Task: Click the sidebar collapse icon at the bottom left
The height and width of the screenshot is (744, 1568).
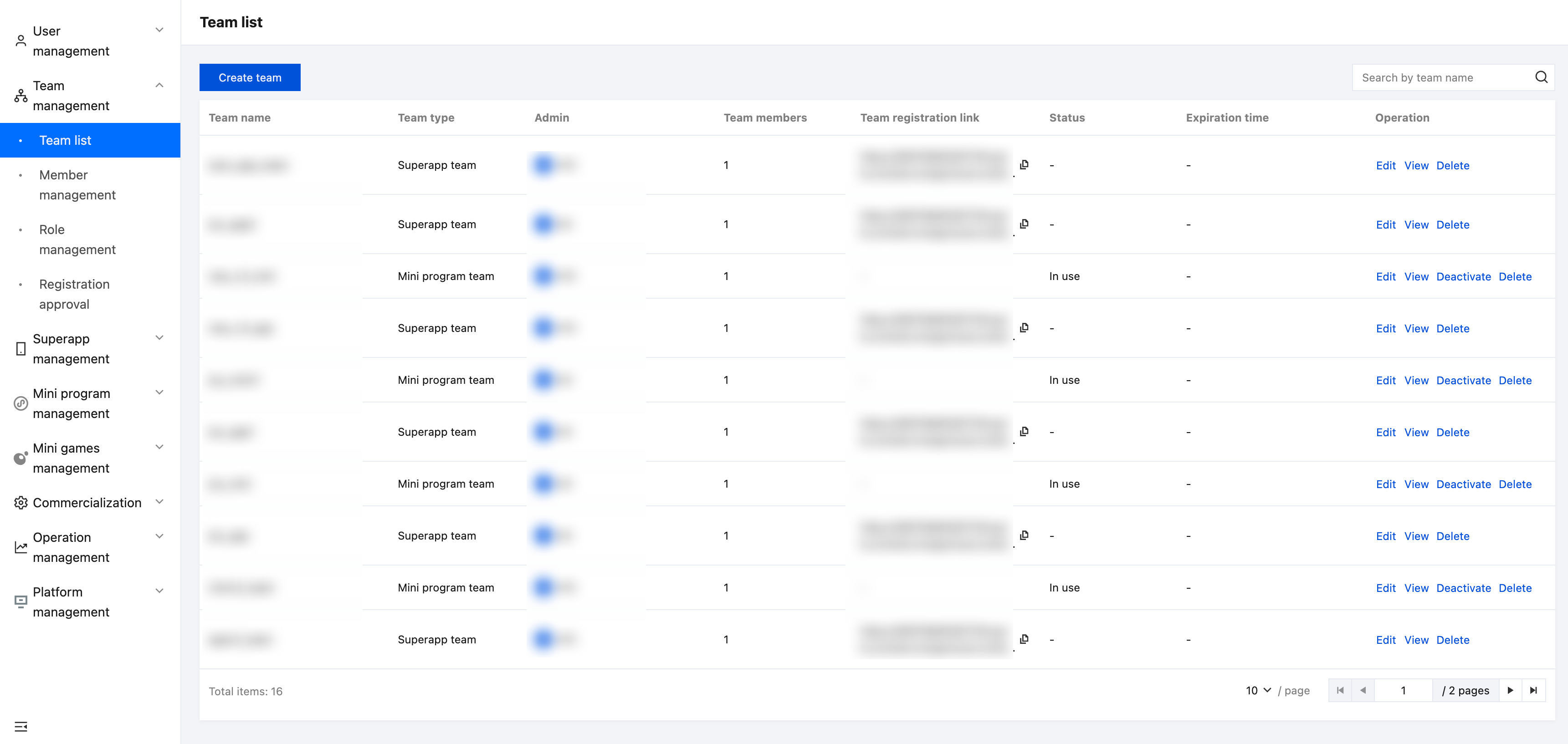Action: 20,726
